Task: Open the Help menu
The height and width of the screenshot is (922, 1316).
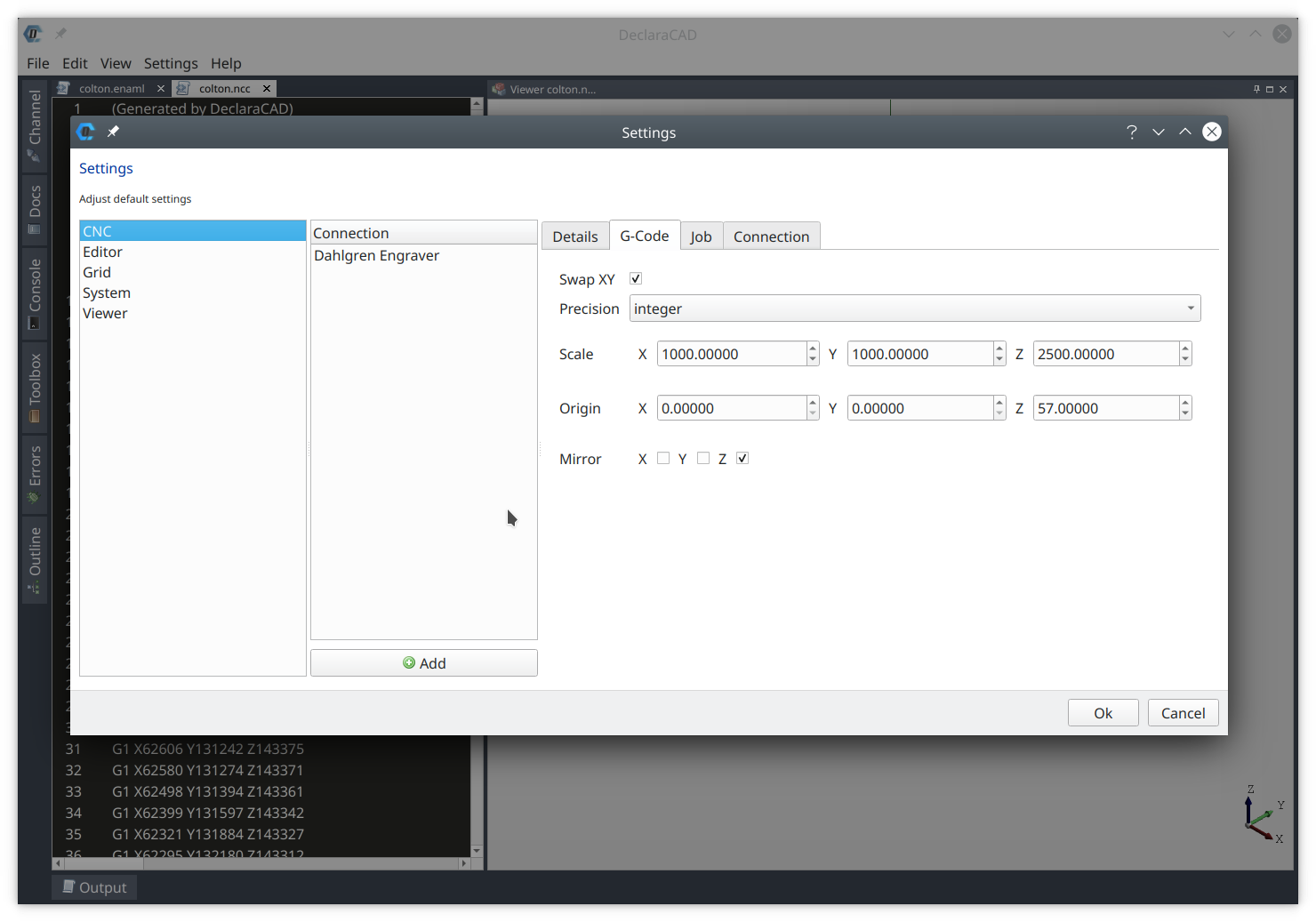Action: 226,63
